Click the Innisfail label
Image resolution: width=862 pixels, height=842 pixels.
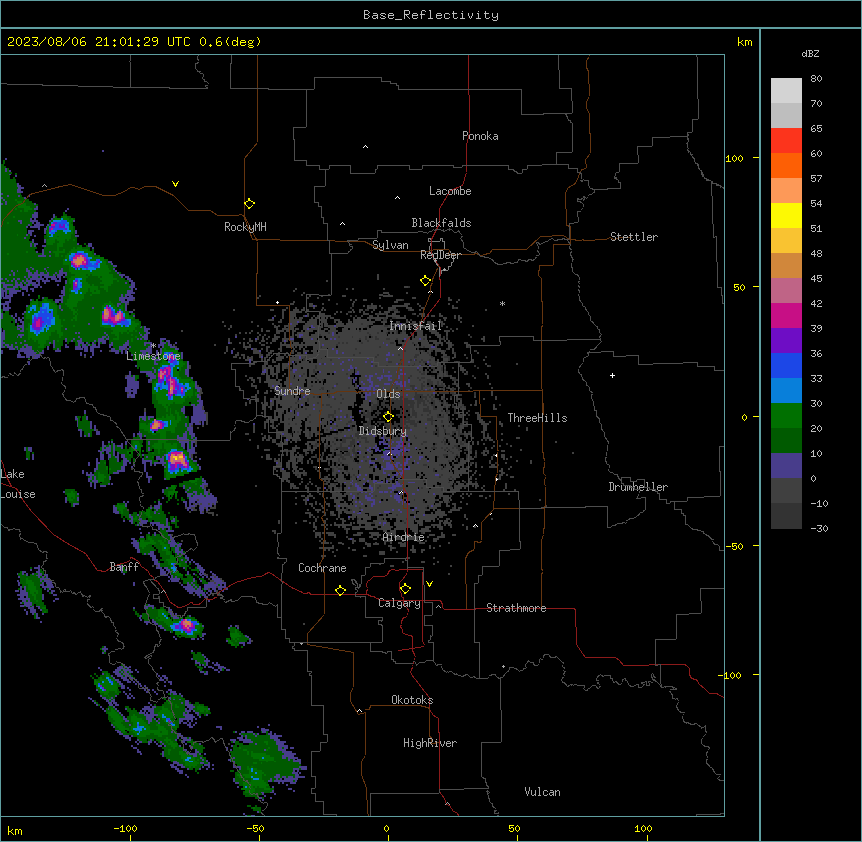coord(416,326)
